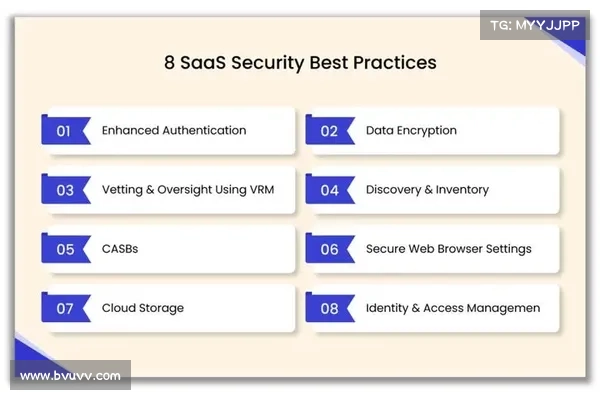Select the 07 numbered flag

click(x=66, y=307)
